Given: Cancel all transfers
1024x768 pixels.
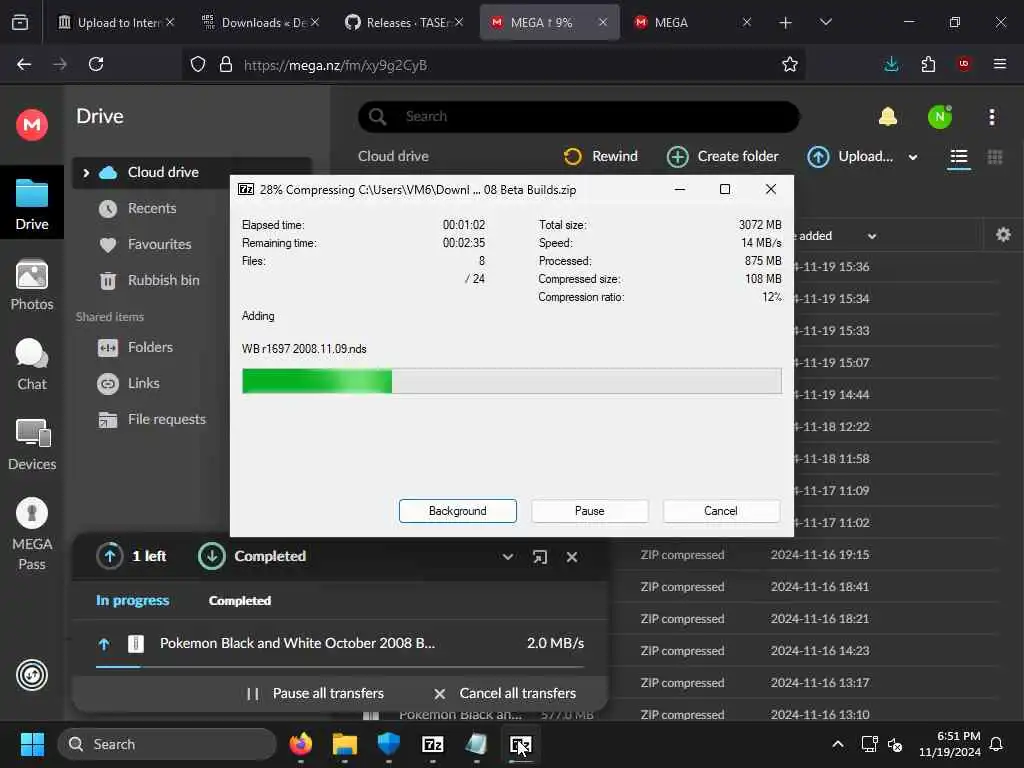Looking at the screenshot, I should tap(505, 694).
